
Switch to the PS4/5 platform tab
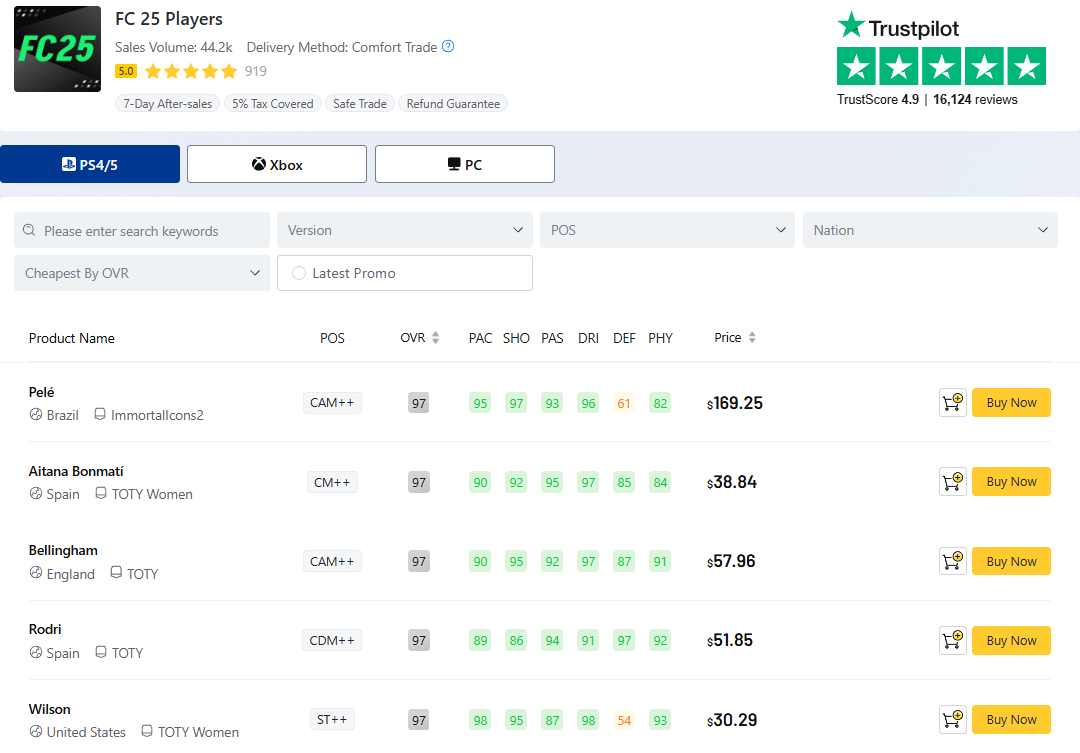[90, 164]
